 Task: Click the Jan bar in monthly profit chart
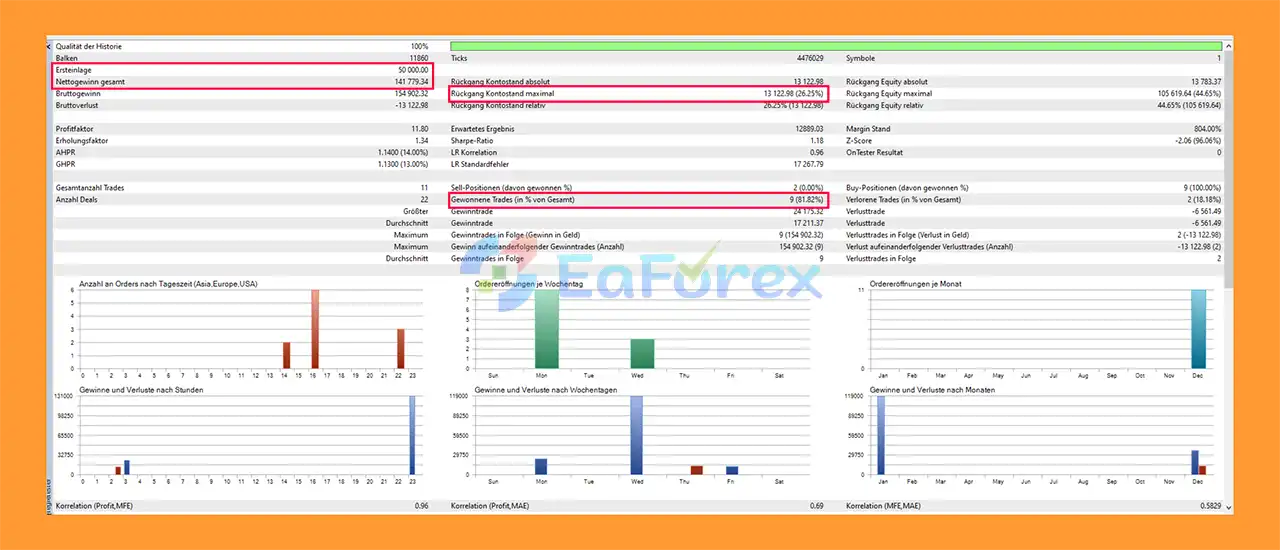[x=881, y=435]
